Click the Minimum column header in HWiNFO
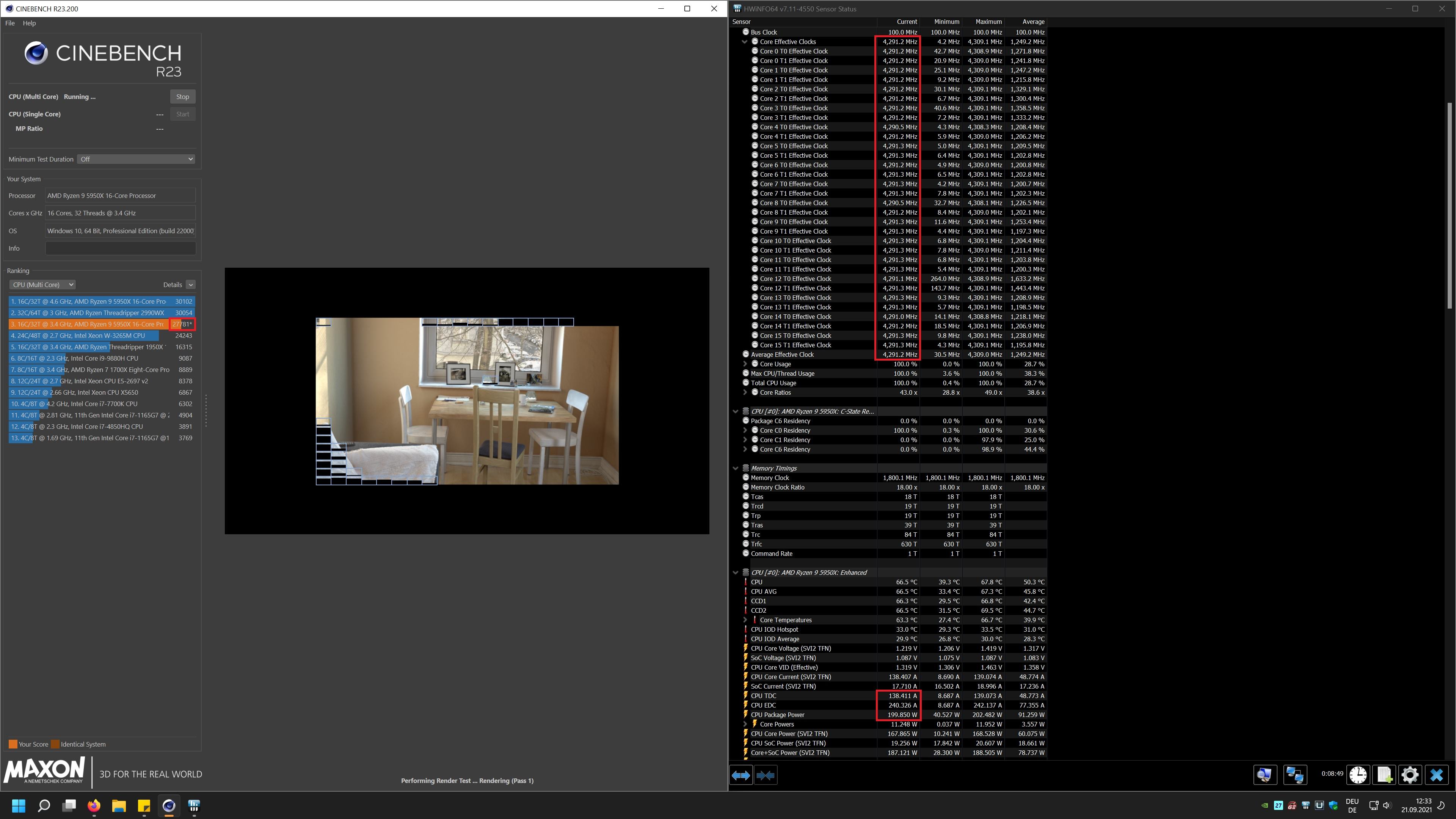This screenshot has width=1456, height=819. point(941,22)
